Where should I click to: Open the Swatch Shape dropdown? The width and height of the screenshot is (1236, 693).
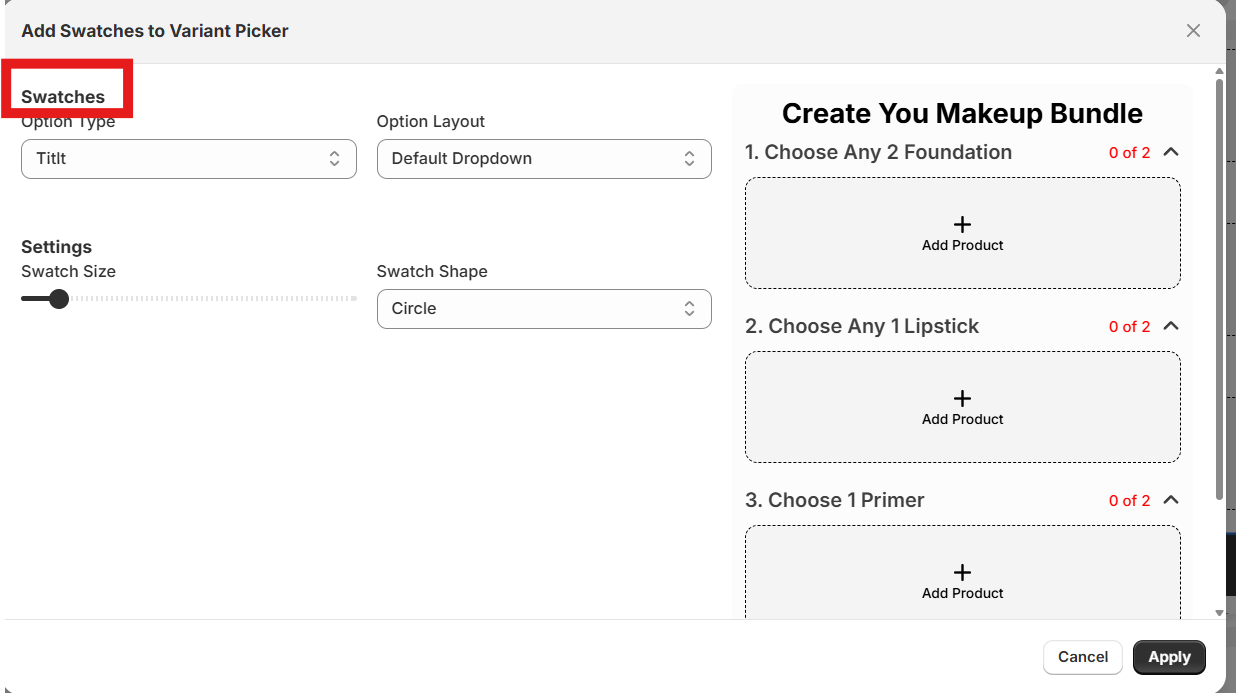pos(544,309)
